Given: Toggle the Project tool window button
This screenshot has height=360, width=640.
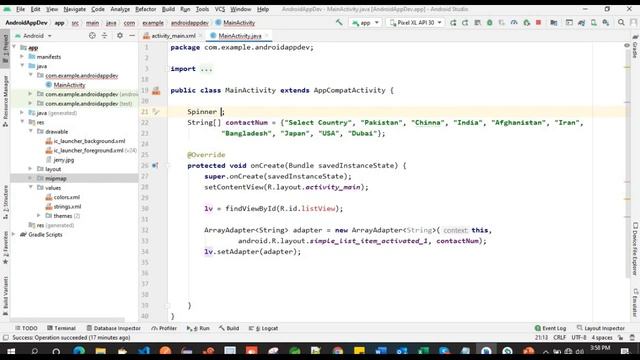Looking at the screenshot, I should tap(5, 49).
